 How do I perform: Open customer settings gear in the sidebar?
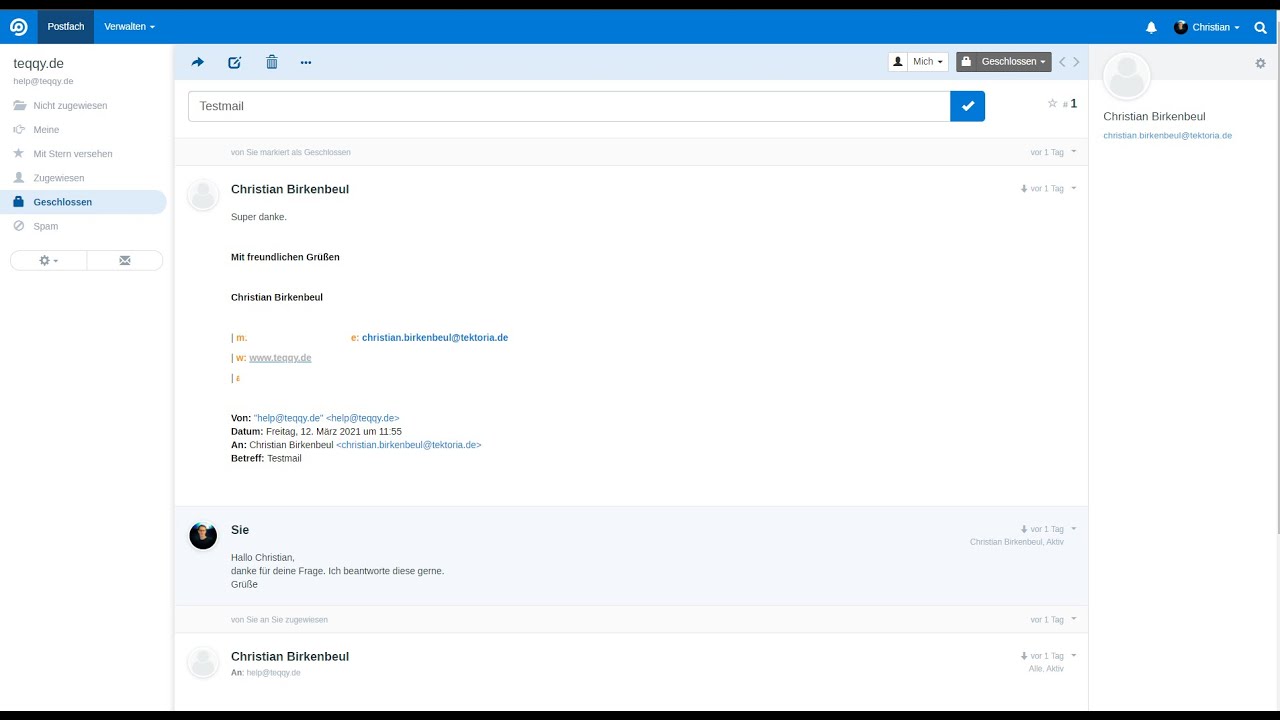(1260, 63)
